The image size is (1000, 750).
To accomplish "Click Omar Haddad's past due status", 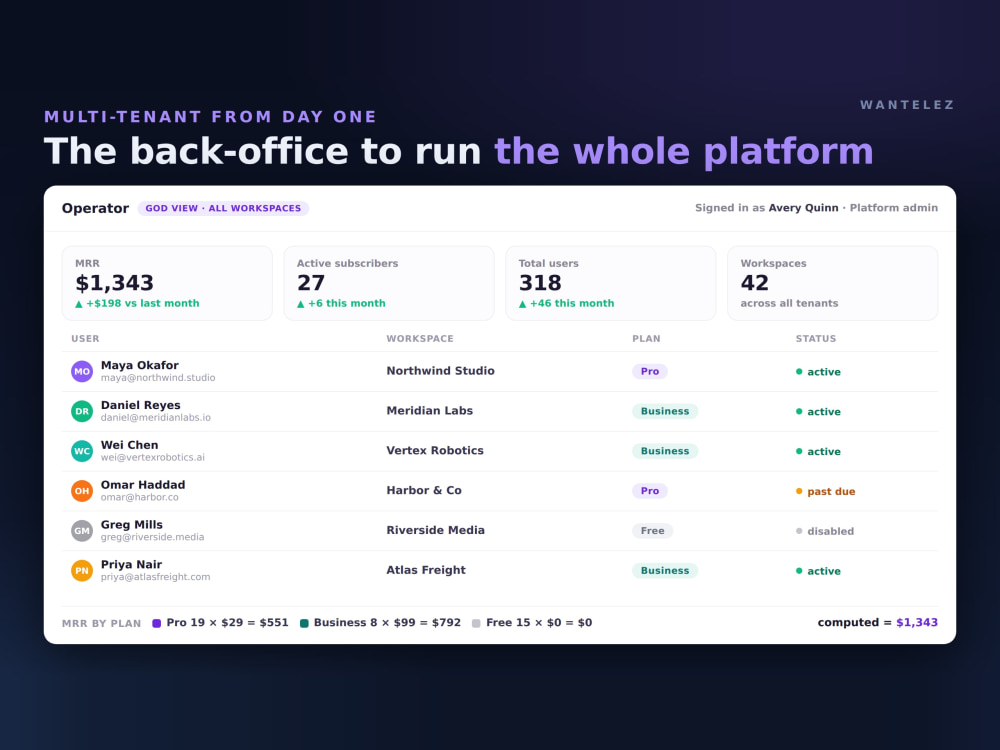I will point(825,492).
